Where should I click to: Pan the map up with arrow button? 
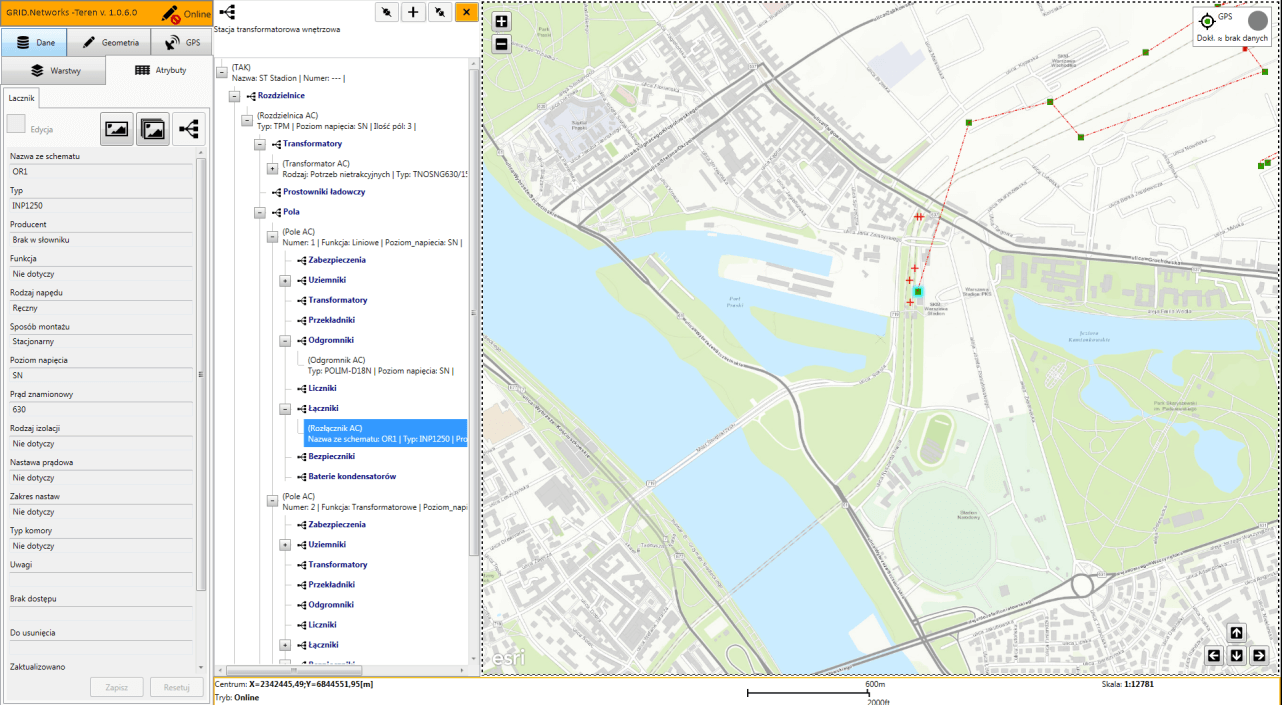tap(1236, 633)
